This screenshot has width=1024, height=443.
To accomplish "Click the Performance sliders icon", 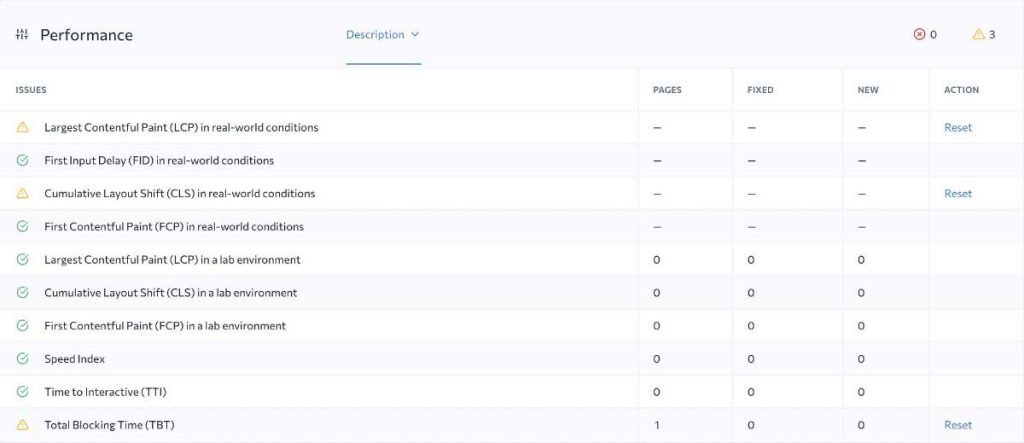I will point(22,35).
